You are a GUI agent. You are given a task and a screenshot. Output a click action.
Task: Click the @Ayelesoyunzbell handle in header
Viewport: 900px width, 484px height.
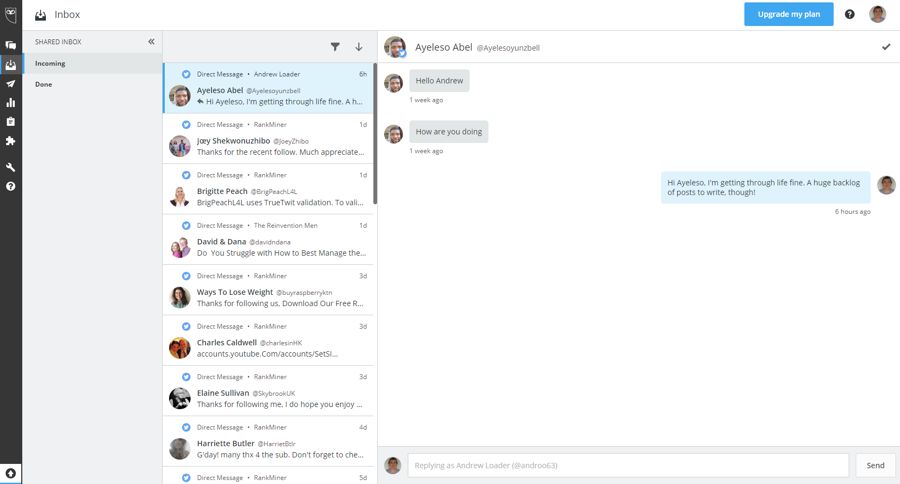coord(508,48)
